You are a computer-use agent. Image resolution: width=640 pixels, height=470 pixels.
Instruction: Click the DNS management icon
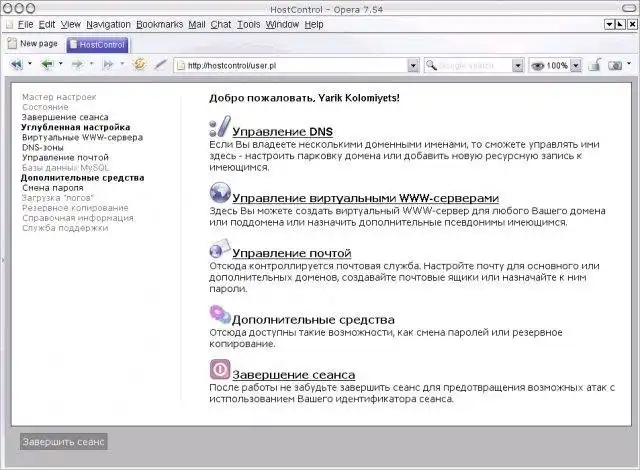pos(220,126)
